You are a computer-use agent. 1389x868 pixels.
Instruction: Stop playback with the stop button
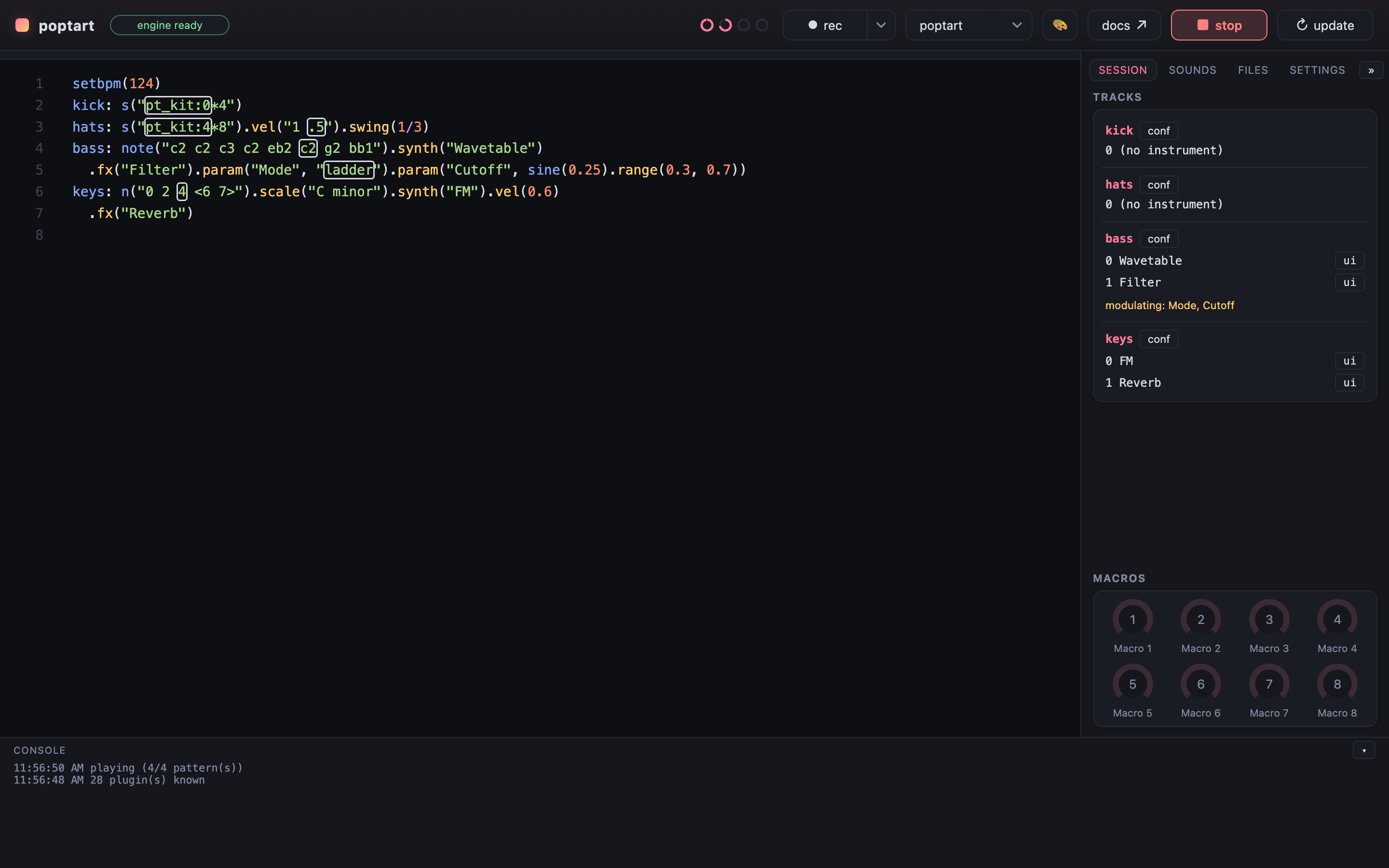1219,25
